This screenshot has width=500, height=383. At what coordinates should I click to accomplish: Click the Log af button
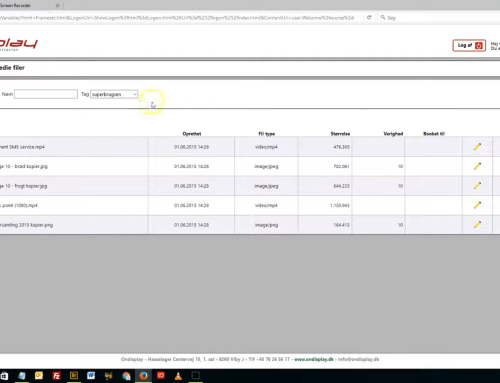tap(469, 45)
